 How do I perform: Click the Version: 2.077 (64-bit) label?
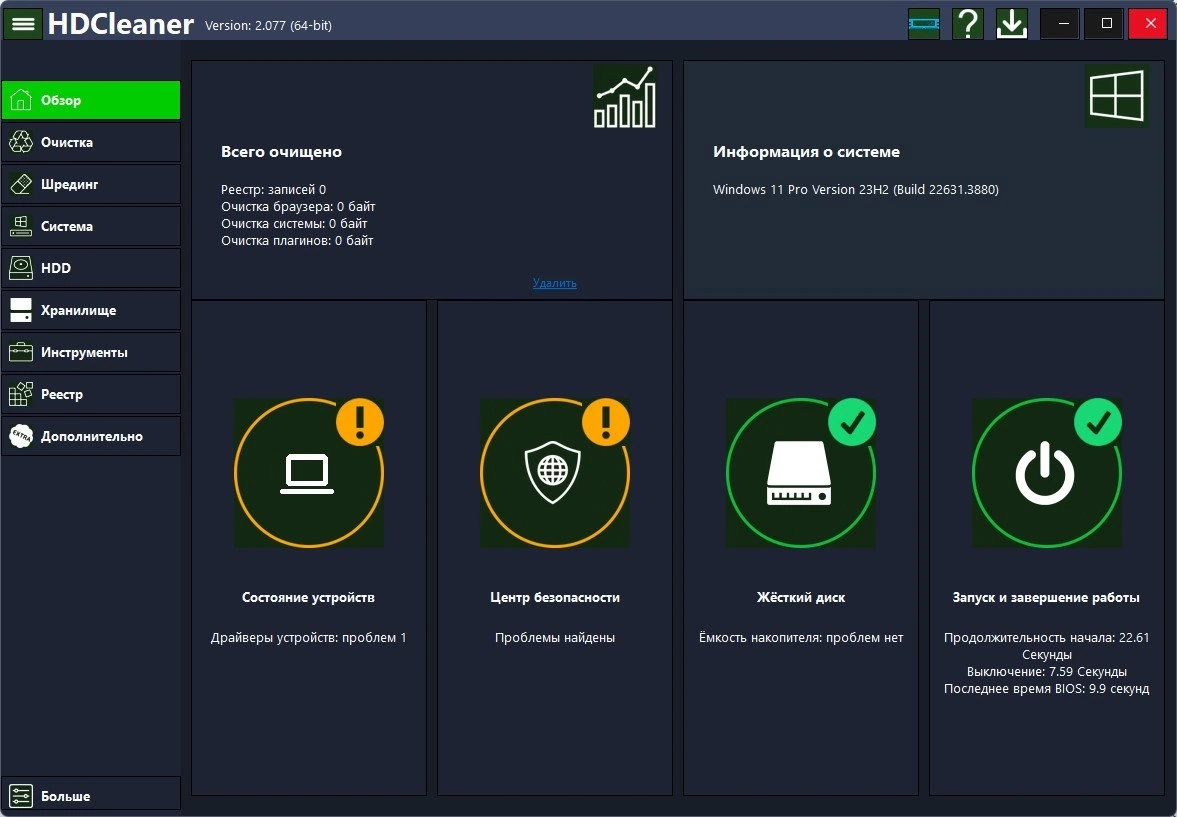point(268,26)
